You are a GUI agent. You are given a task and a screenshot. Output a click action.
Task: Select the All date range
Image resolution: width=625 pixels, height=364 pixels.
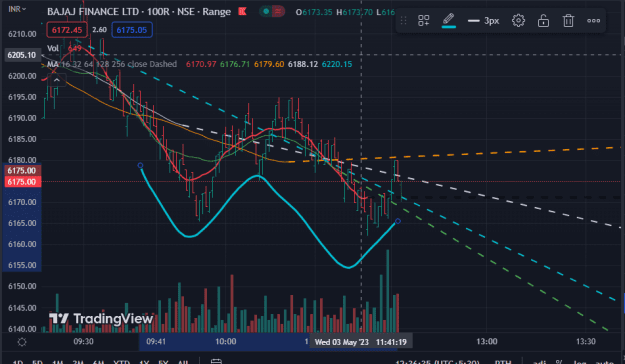click(183, 362)
